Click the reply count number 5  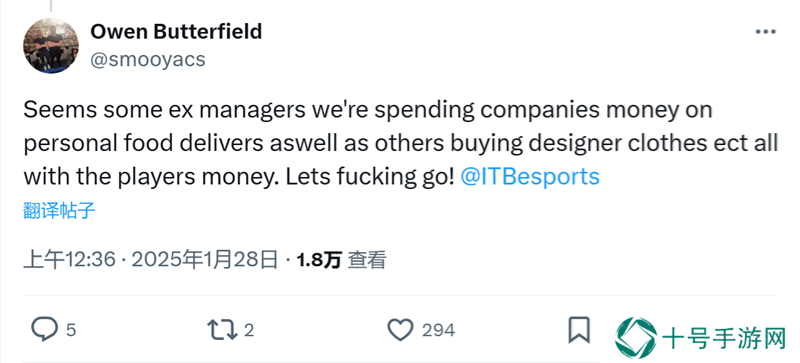[x=71, y=330]
